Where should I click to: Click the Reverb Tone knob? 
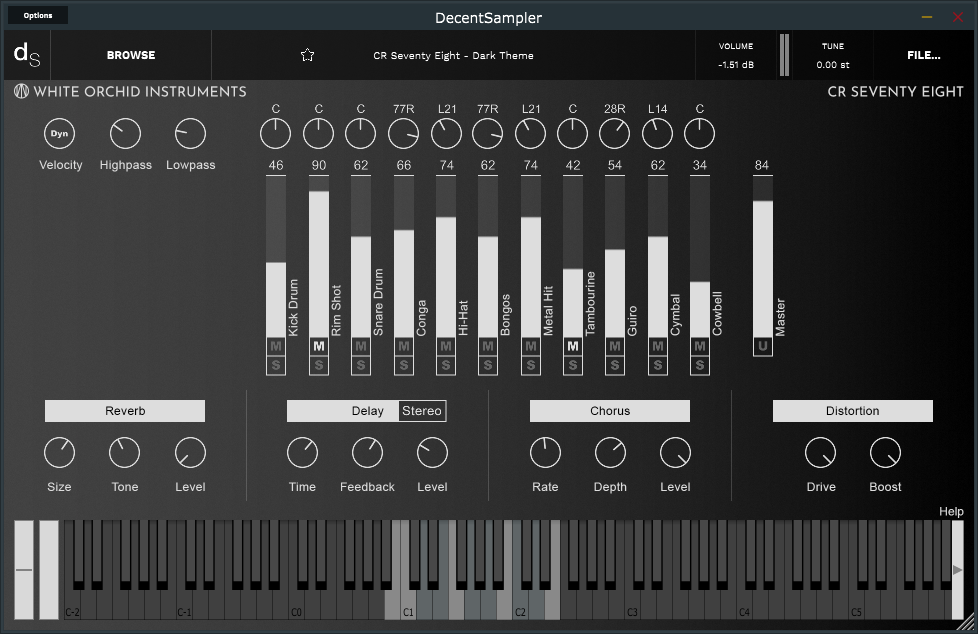[x=125, y=452]
